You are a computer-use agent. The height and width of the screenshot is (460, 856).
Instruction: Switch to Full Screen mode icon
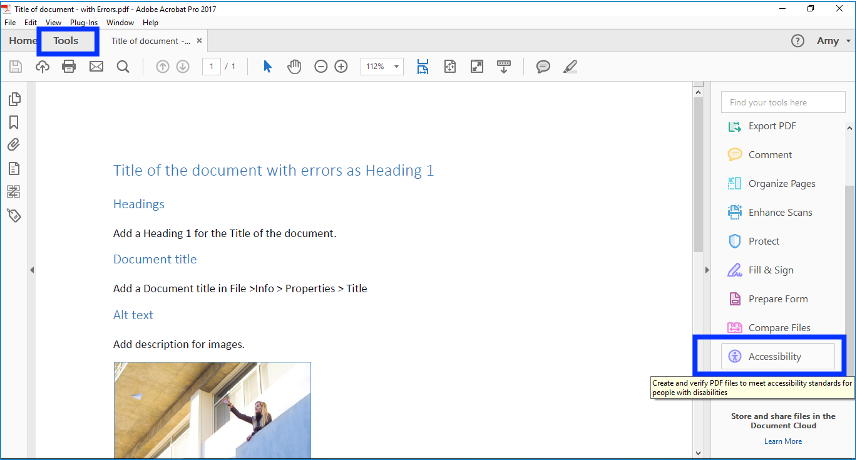[x=477, y=67]
